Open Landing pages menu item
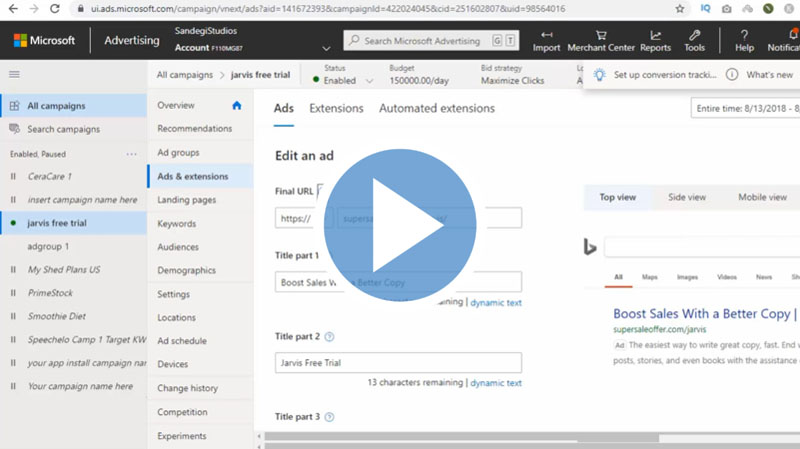 [186, 200]
